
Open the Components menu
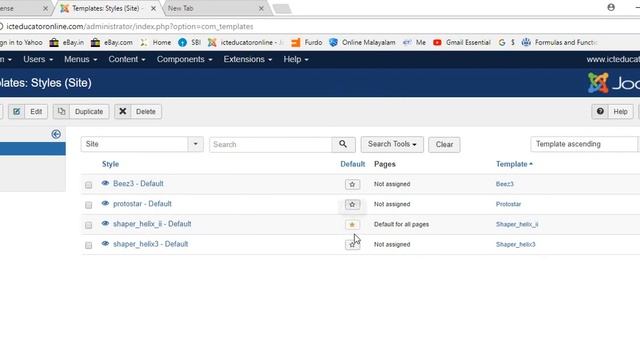click(x=184, y=60)
